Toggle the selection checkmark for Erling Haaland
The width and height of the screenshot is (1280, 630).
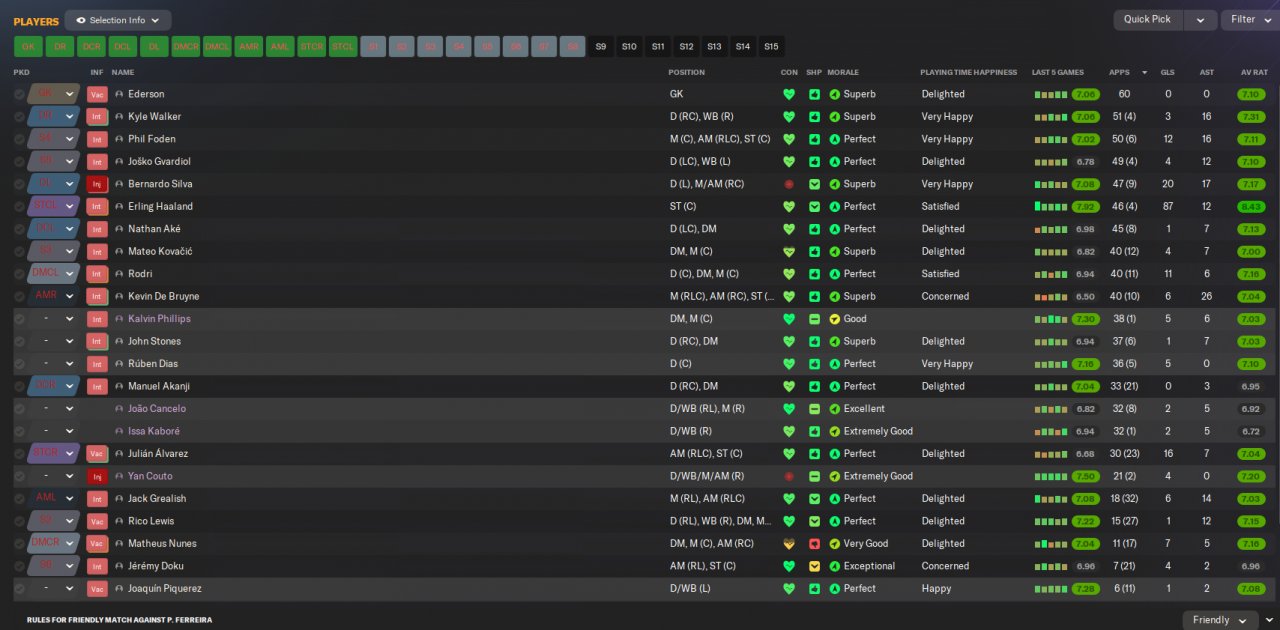(19, 207)
